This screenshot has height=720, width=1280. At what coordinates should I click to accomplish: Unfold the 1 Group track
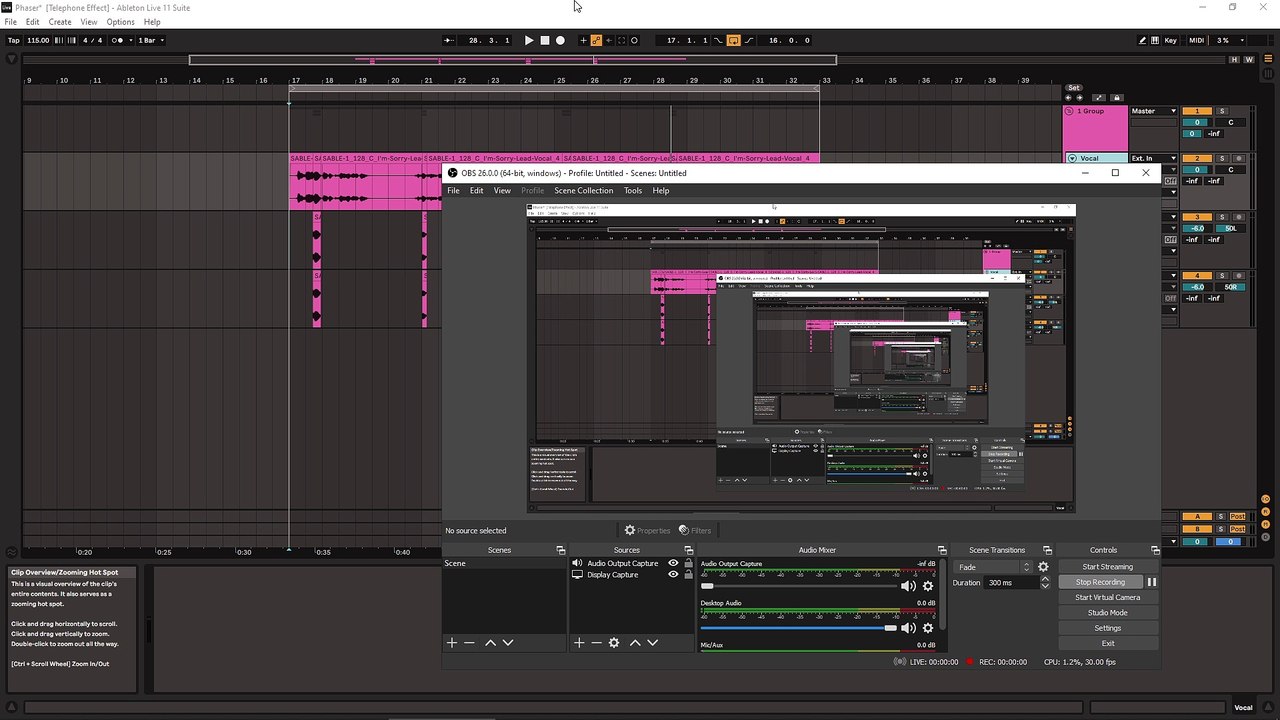pos(1070,111)
